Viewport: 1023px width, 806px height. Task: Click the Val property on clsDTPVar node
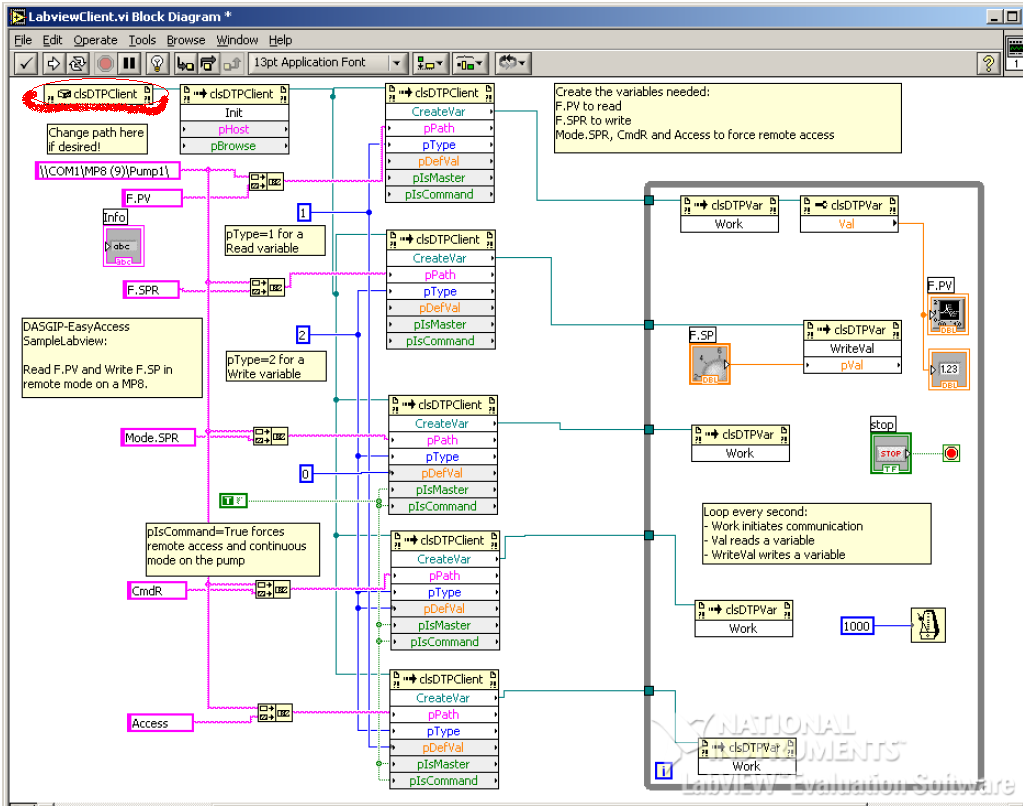tap(849, 223)
